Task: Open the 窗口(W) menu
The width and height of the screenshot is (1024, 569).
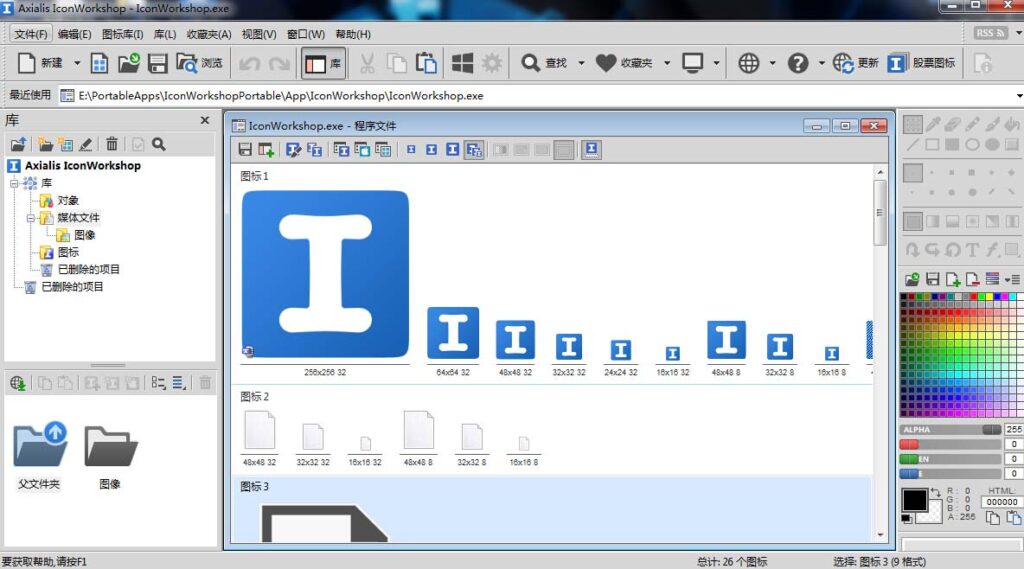Action: click(x=306, y=34)
